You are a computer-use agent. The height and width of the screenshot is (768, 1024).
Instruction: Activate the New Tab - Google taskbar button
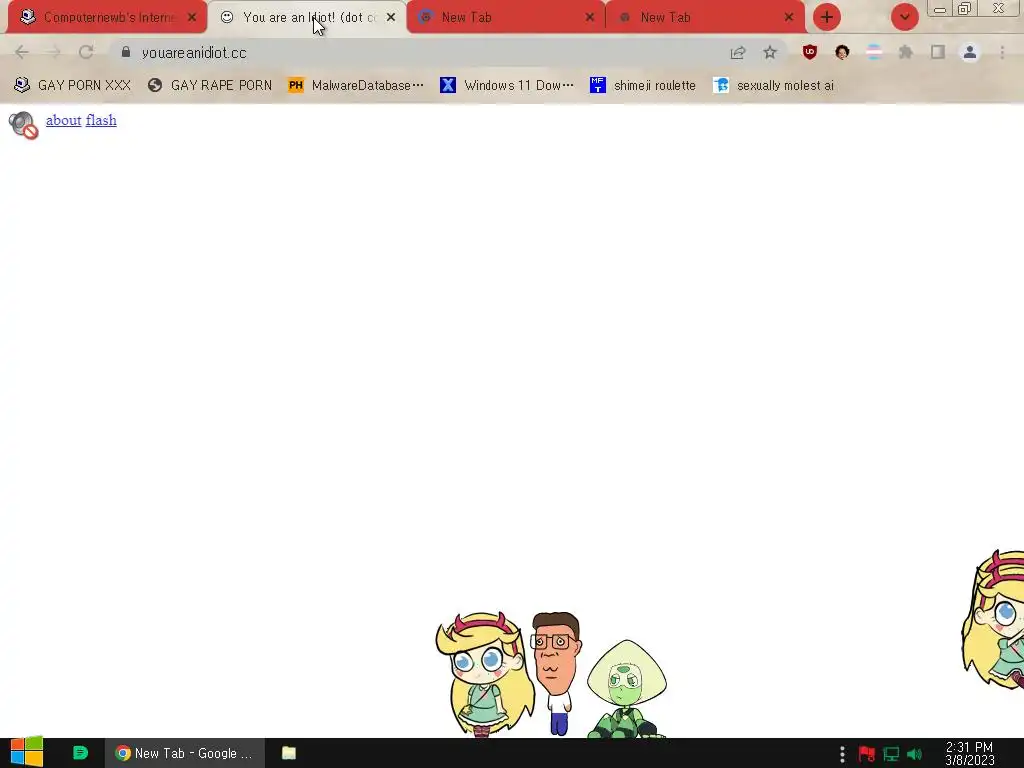coord(185,753)
